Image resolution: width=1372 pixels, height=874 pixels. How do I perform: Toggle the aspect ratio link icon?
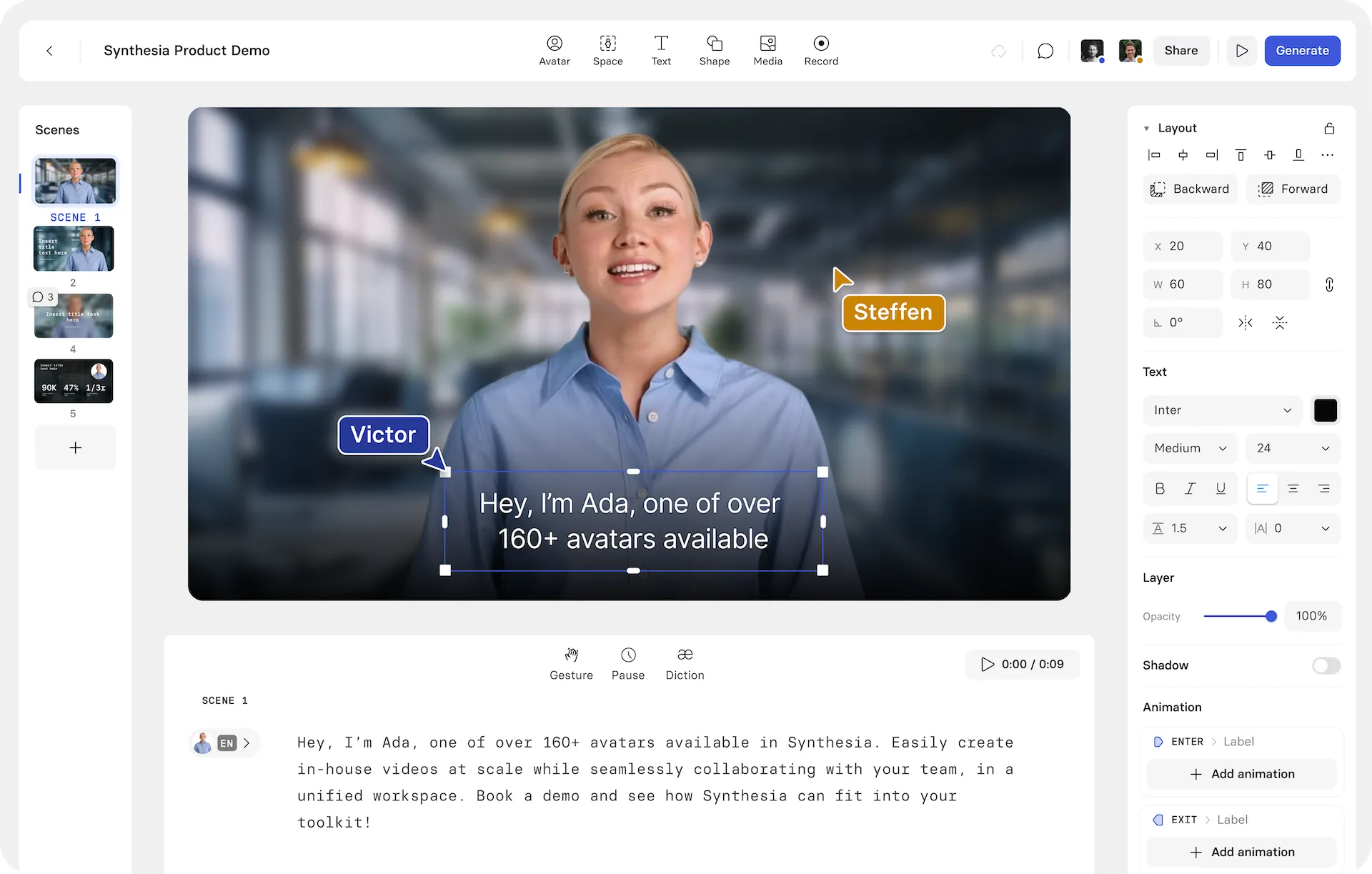[x=1329, y=284]
